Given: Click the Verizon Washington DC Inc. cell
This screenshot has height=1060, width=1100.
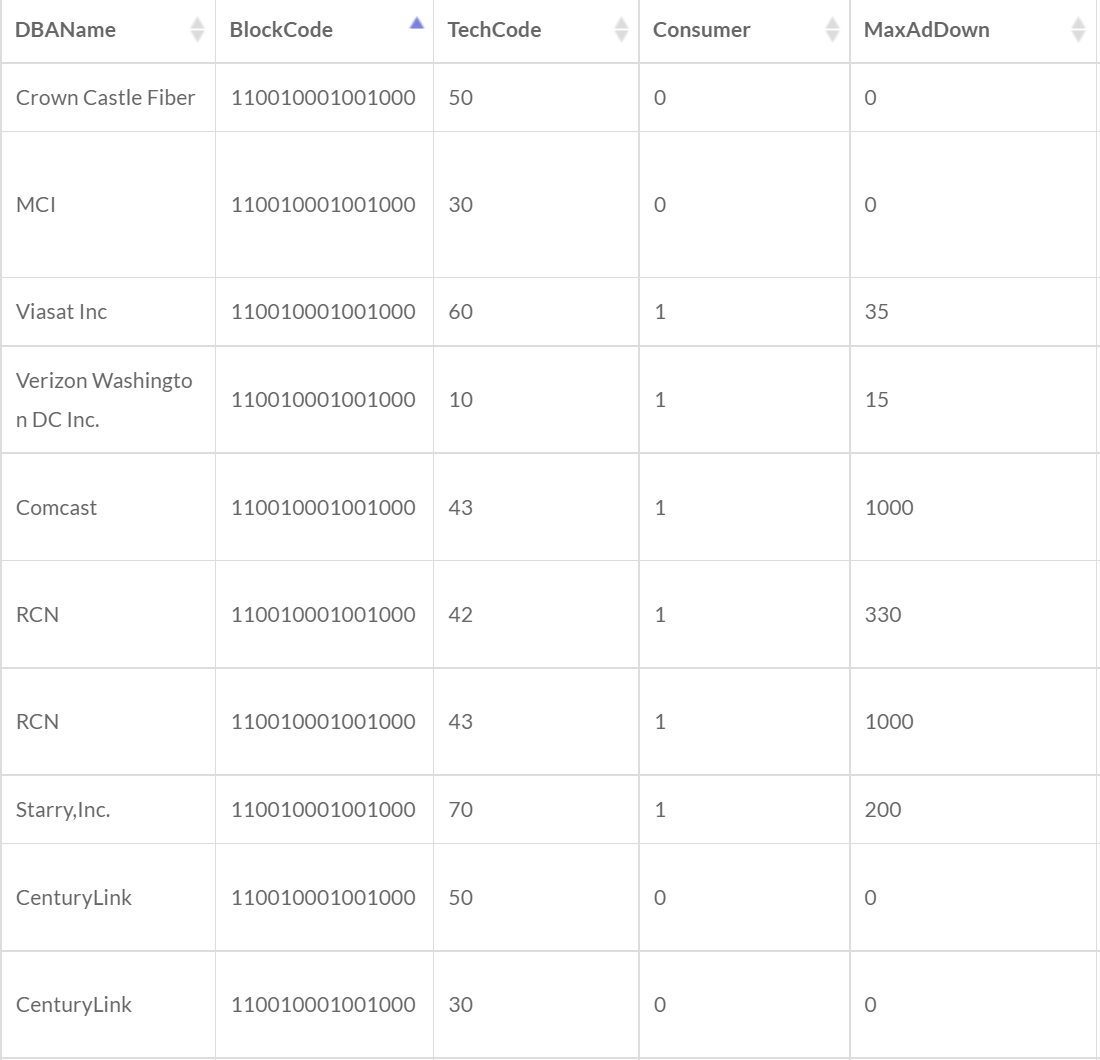Looking at the screenshot, I should coord(105,399).
